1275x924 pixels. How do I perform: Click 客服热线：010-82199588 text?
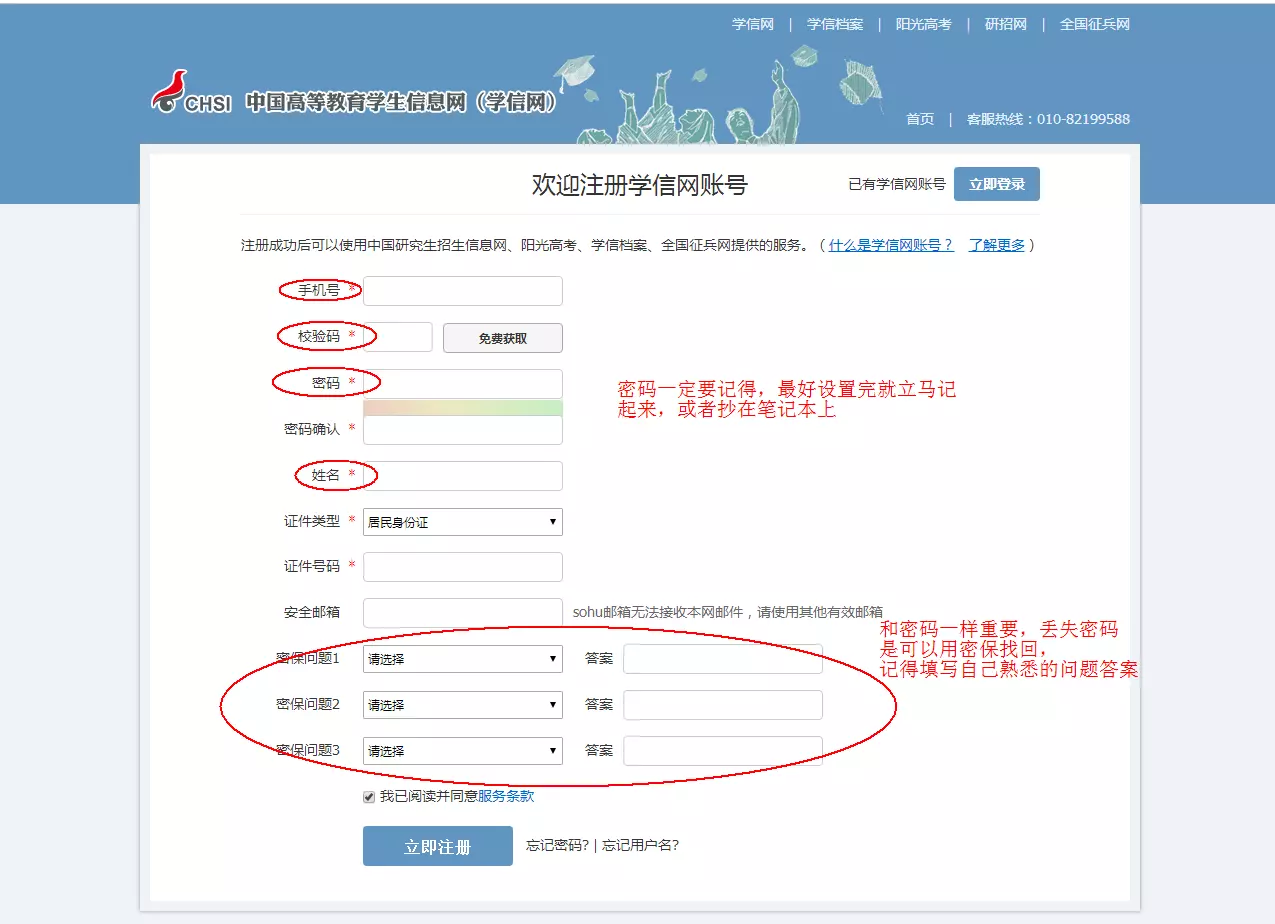tap(1048, 119)
